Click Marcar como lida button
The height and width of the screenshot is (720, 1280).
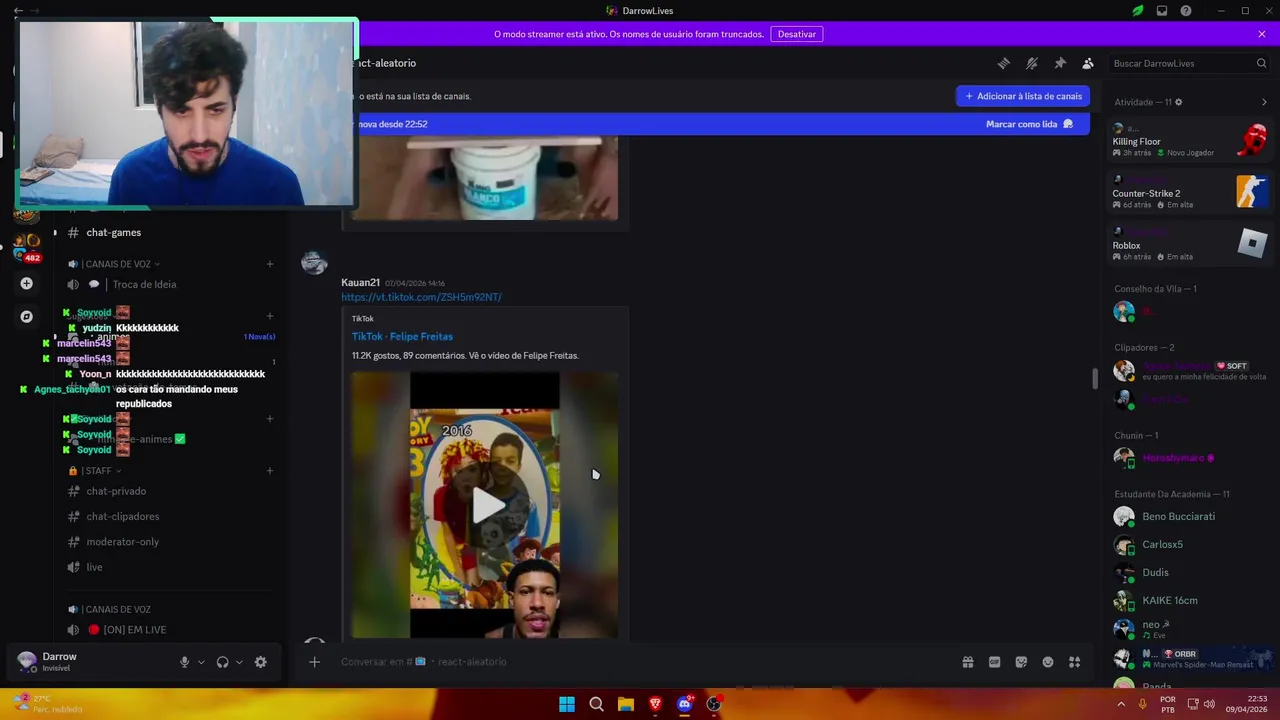(1029, 124)
